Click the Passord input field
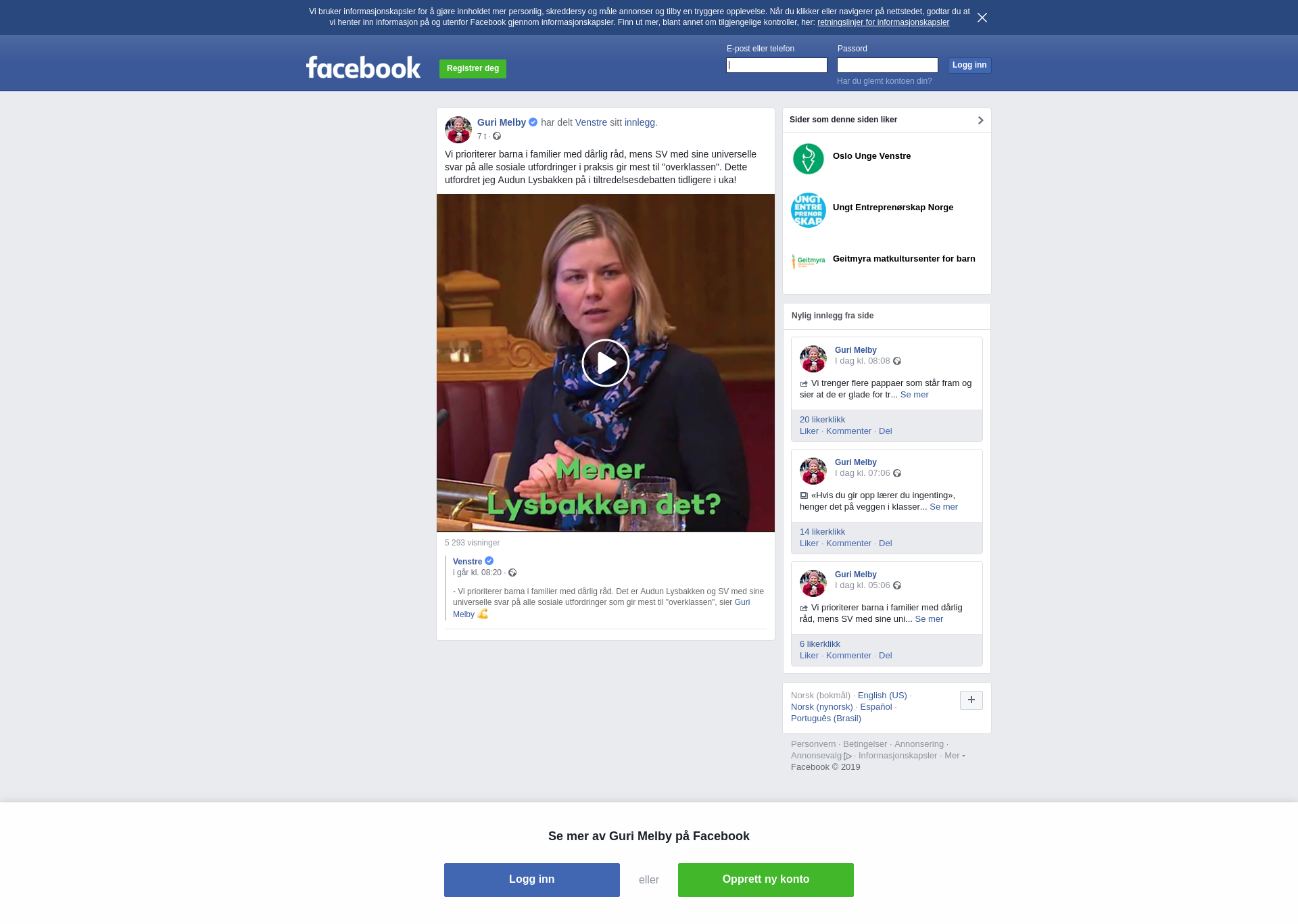 pos(888,66)
